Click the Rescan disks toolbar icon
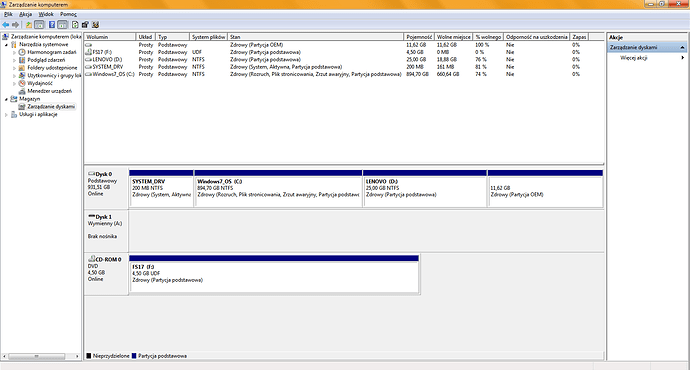The height and width of the screenshot is (370, 690). (85, 25)
